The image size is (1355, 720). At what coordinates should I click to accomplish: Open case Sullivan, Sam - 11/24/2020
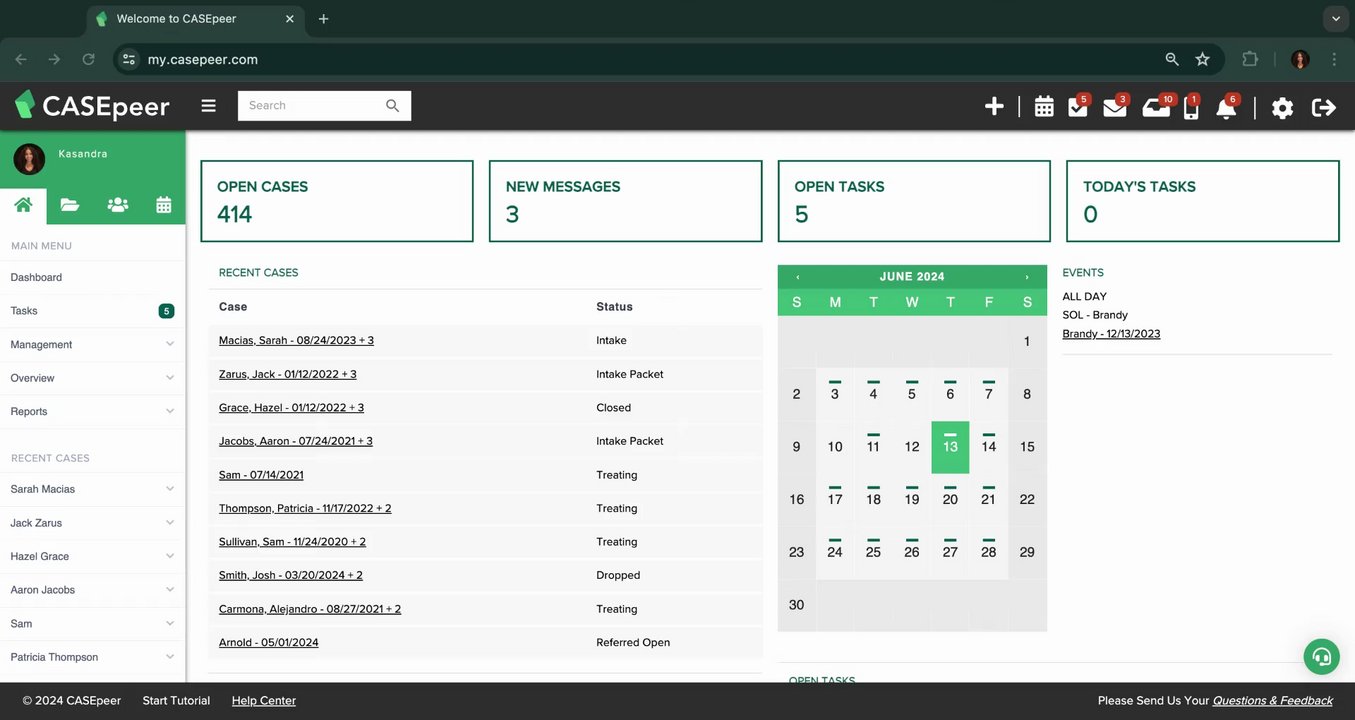[x=292, y=542]
